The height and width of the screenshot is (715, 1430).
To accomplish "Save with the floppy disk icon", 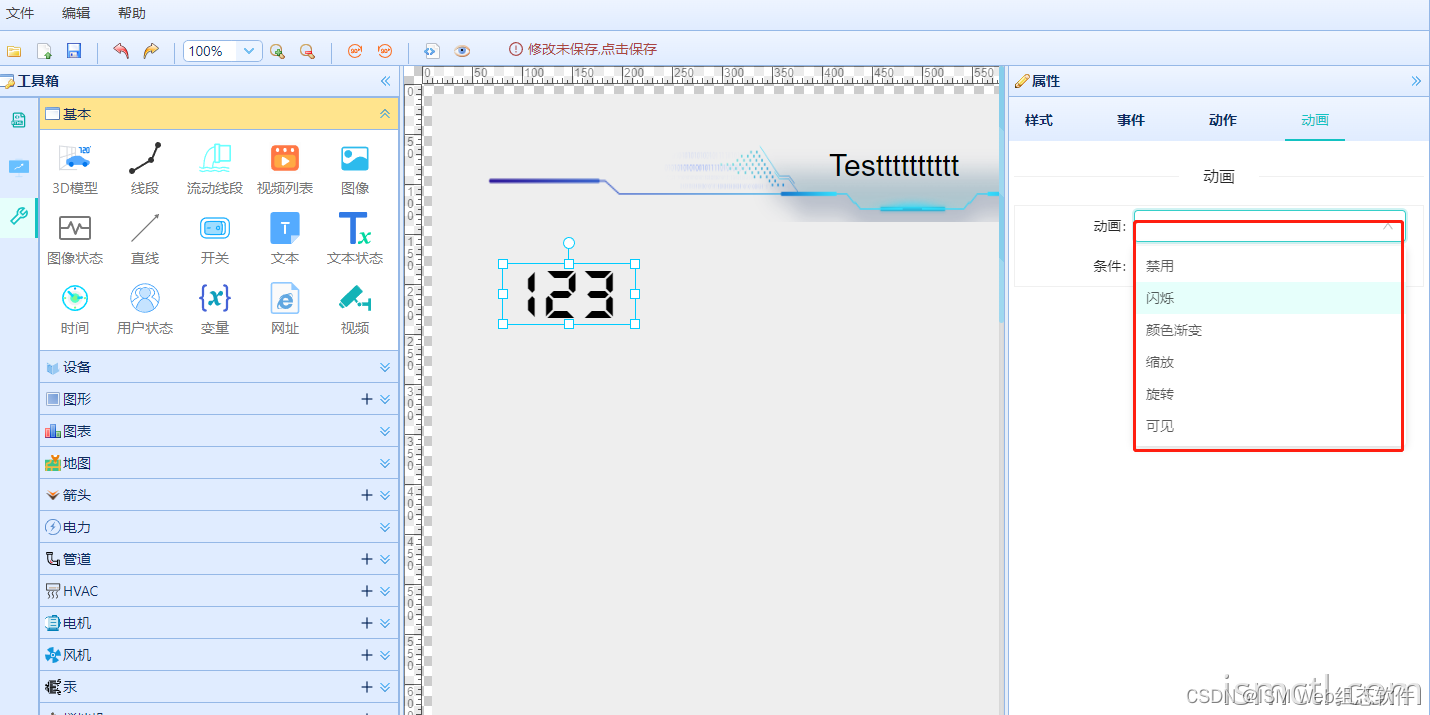I will 73,51.
